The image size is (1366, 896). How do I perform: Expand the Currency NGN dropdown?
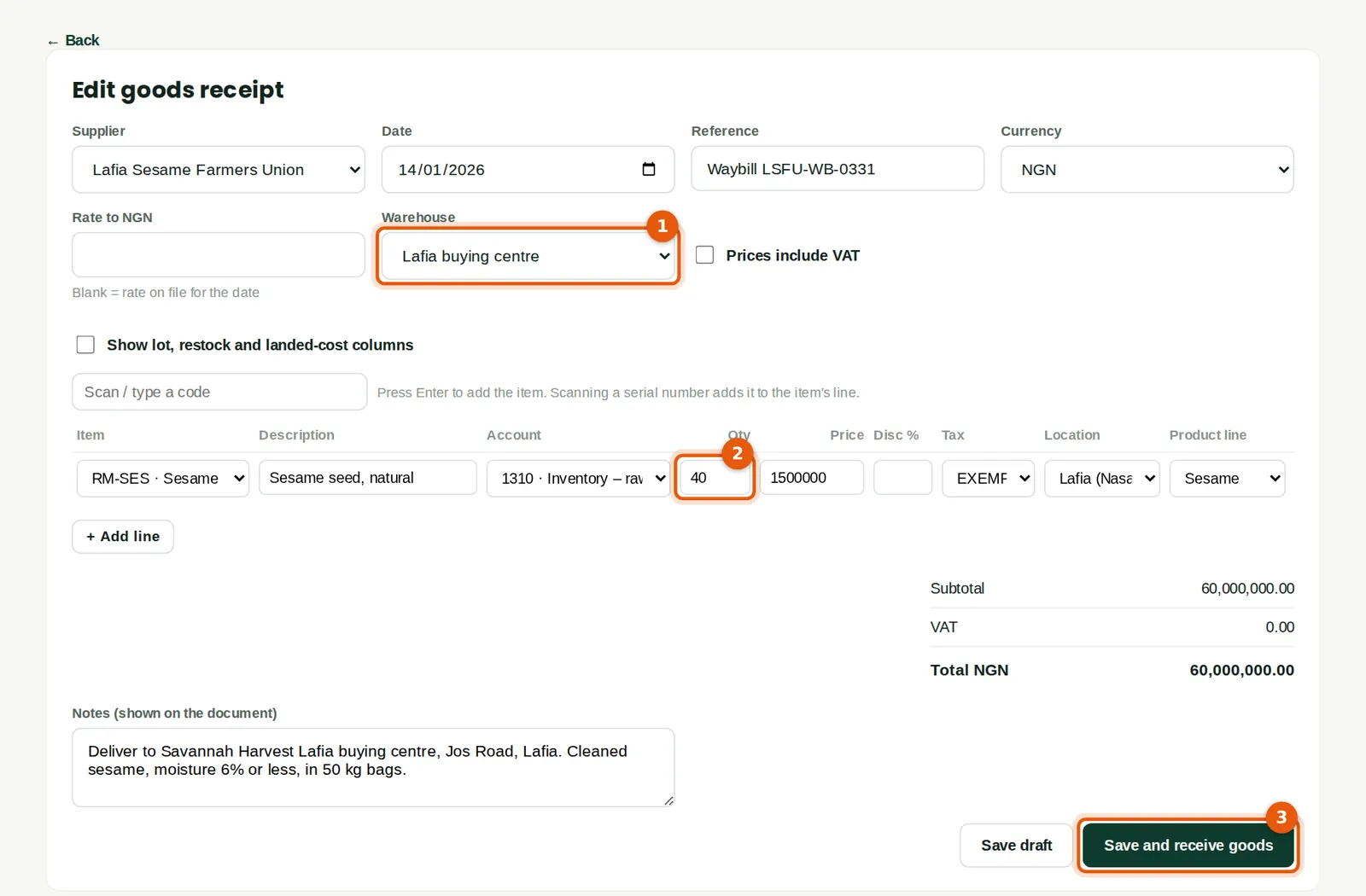tap(1147, 170)
